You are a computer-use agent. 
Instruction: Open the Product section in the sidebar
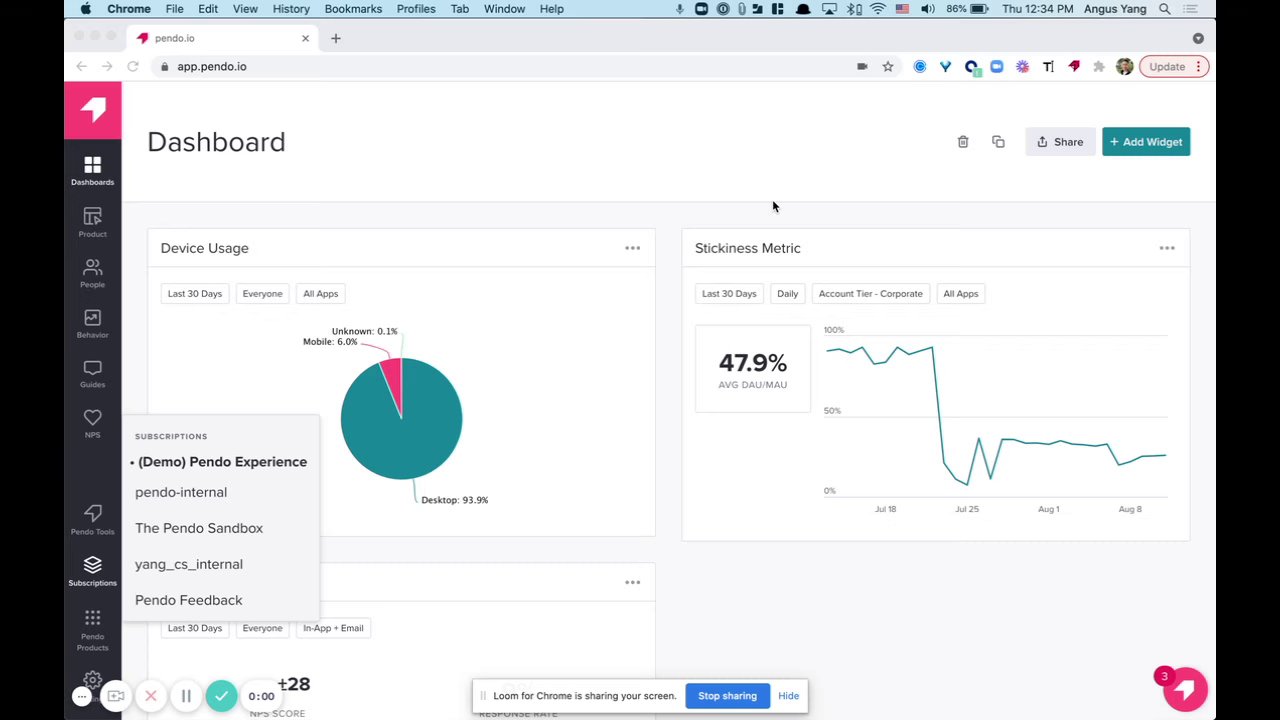click(x=92, y=222)
